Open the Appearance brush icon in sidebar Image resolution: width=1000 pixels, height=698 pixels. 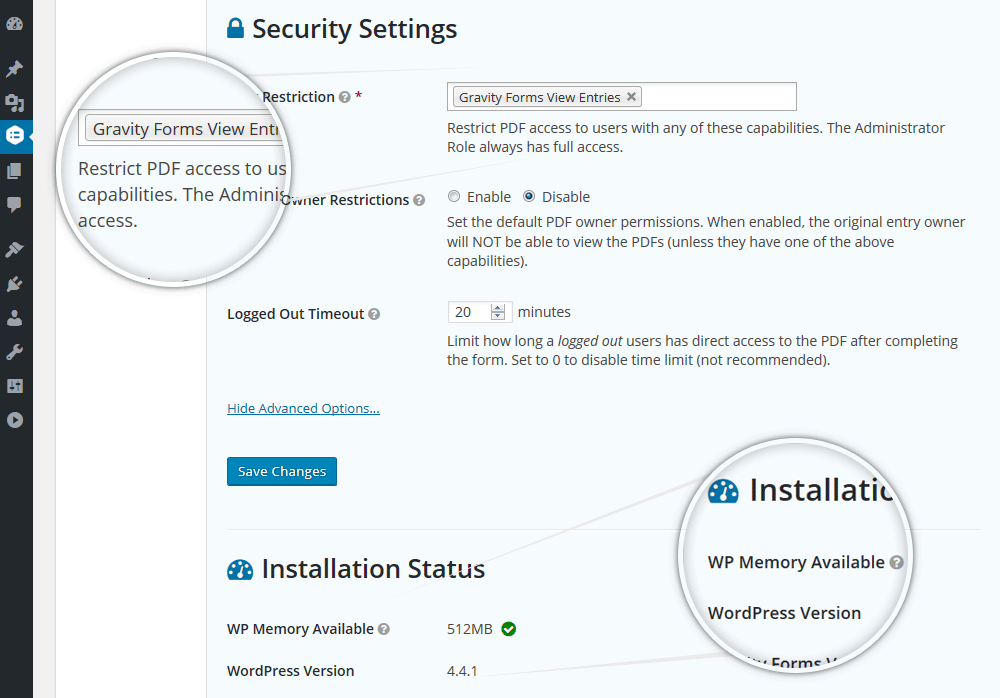pos(15,249)
